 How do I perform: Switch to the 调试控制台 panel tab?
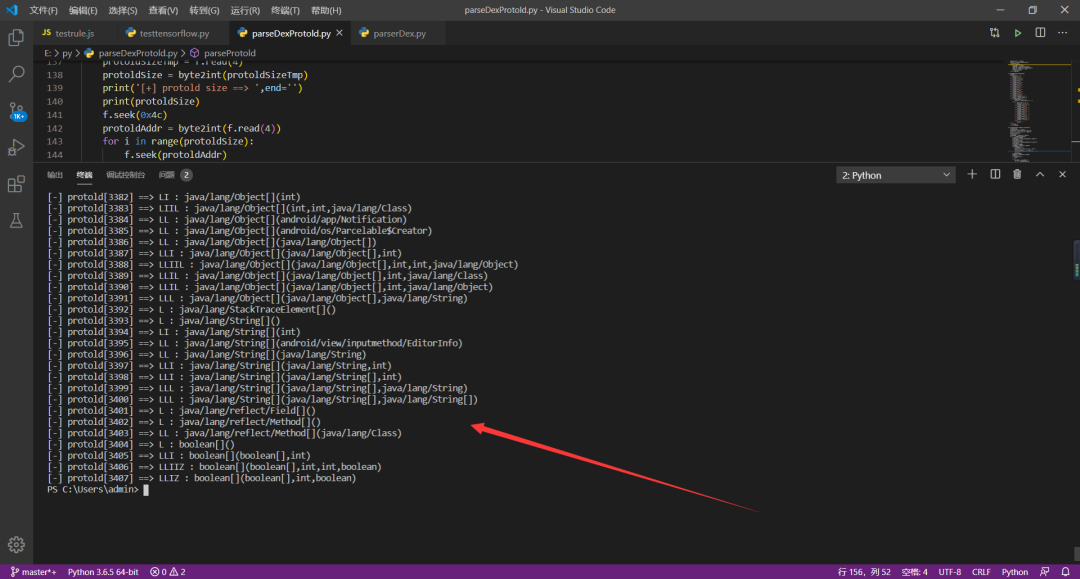(125, 175)
